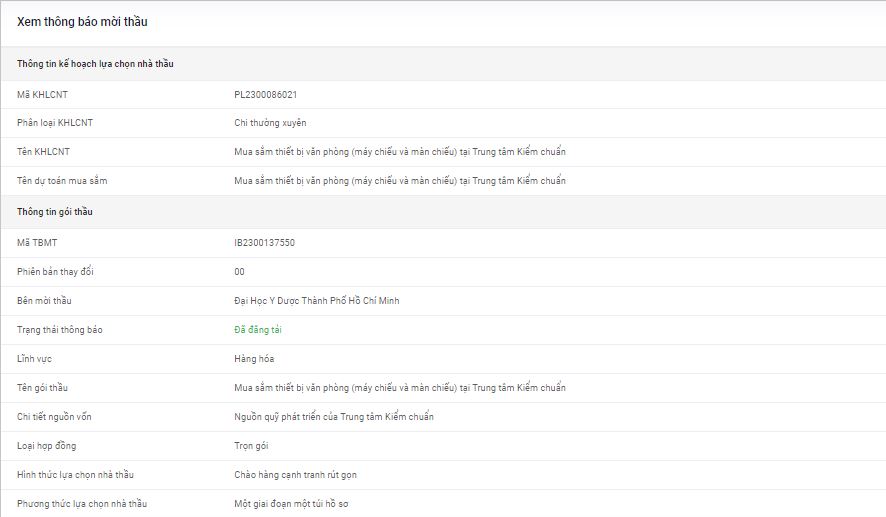Click the 'Trọn gói' contract type value
This screenshot has height=517, width=886.
tap(251, 446)
